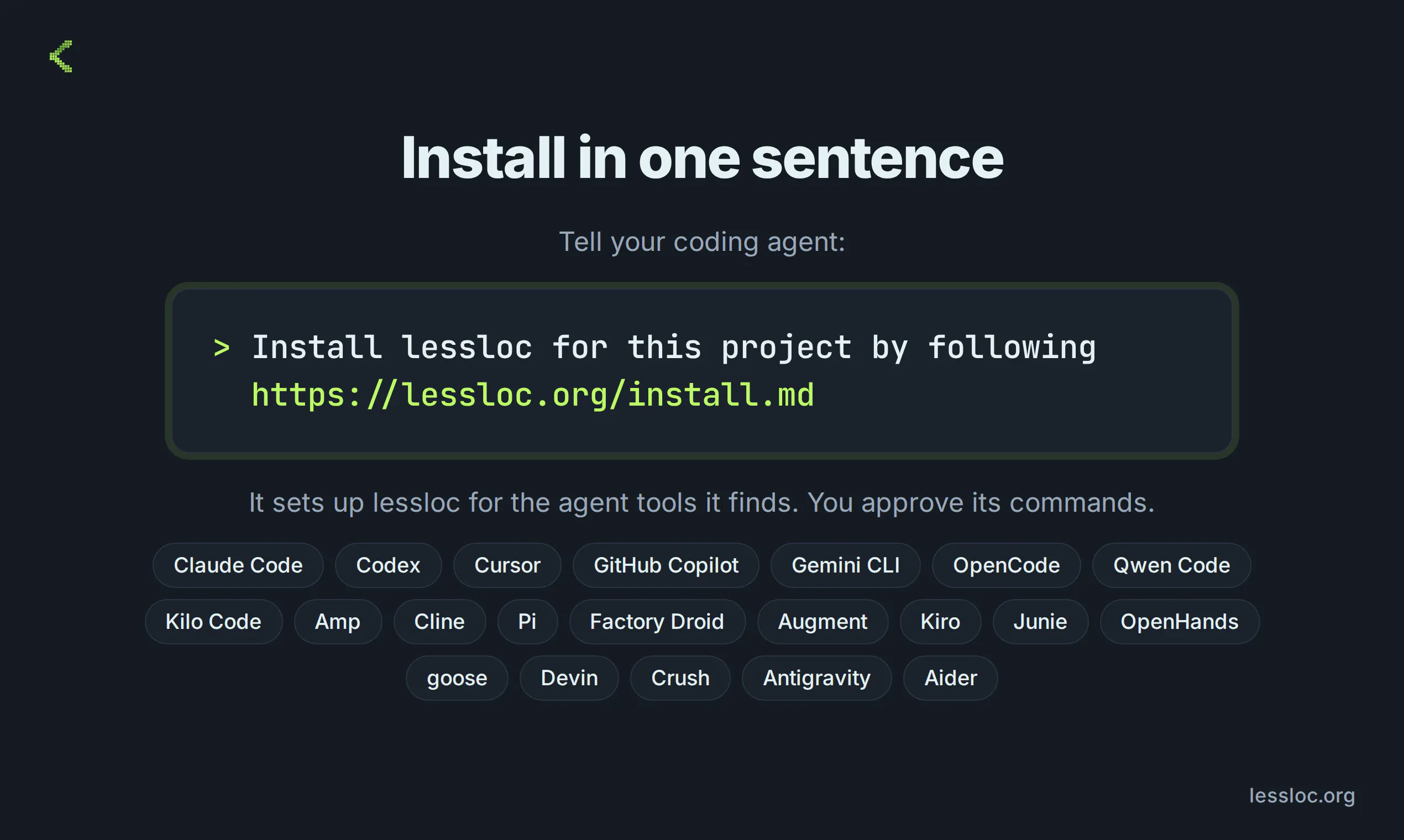Pick the GitHub Copilot pill
This screenshot has width=1404, height=840.
666,565
